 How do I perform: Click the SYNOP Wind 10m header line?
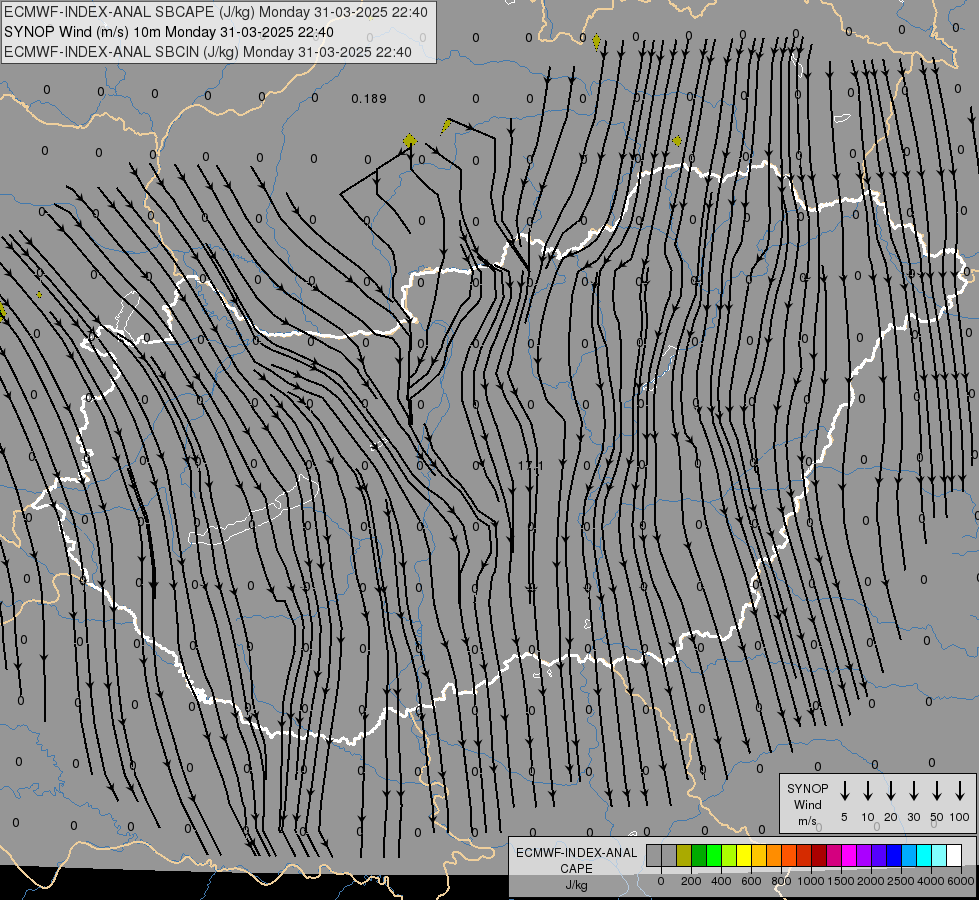(169, 32)
